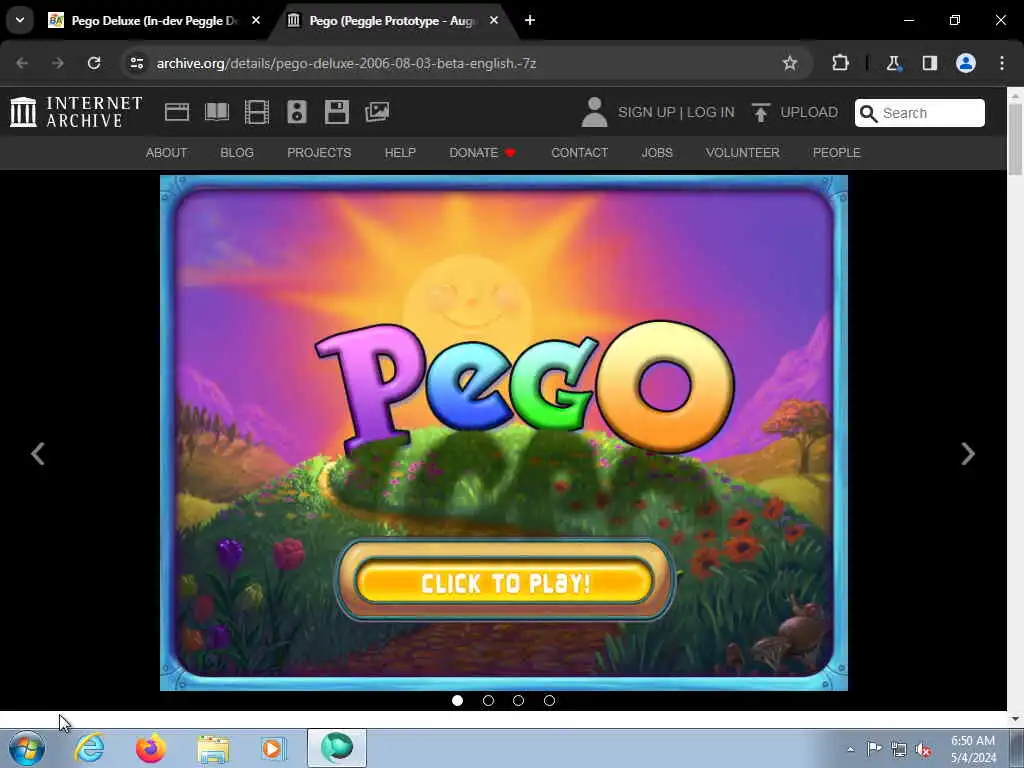Screen dimensions: 1024x768
Task: Open the Video film icon
Action: click(257, 112)
